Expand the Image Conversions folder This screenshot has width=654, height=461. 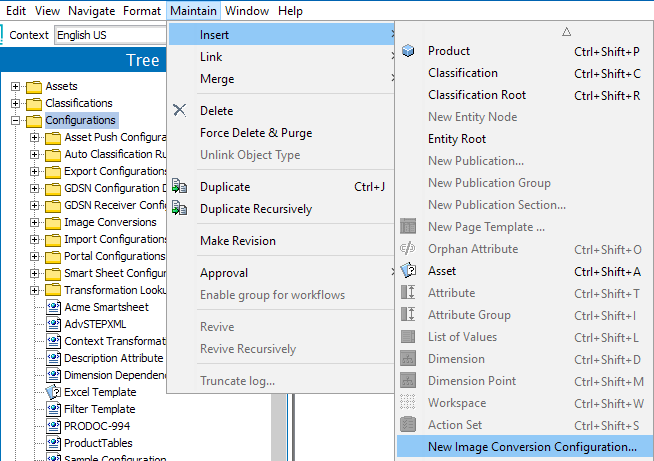[35, 223]
